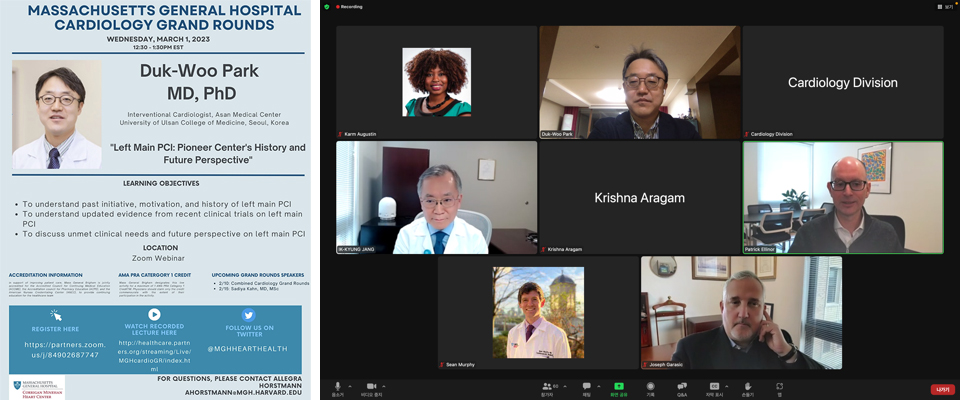This screenshot has height=400, width=960.
Task: Select Karm Augustin's video tile
Action: 437,82
